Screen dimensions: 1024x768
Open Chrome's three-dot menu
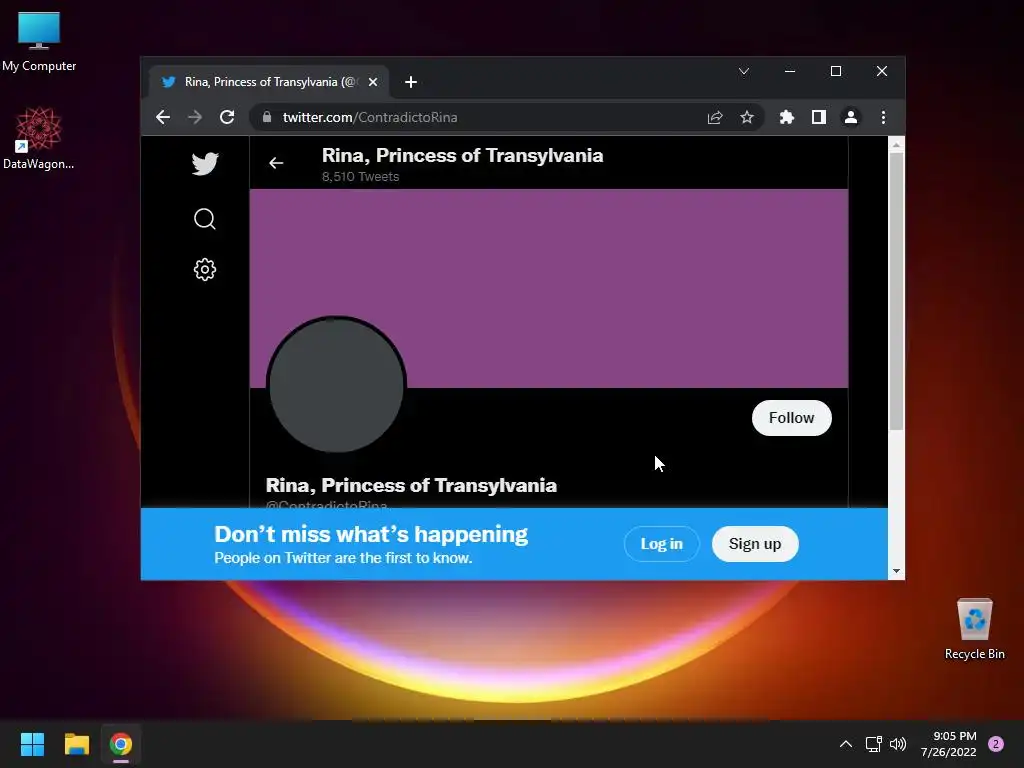pyautogui.click(x=884, y=118)
